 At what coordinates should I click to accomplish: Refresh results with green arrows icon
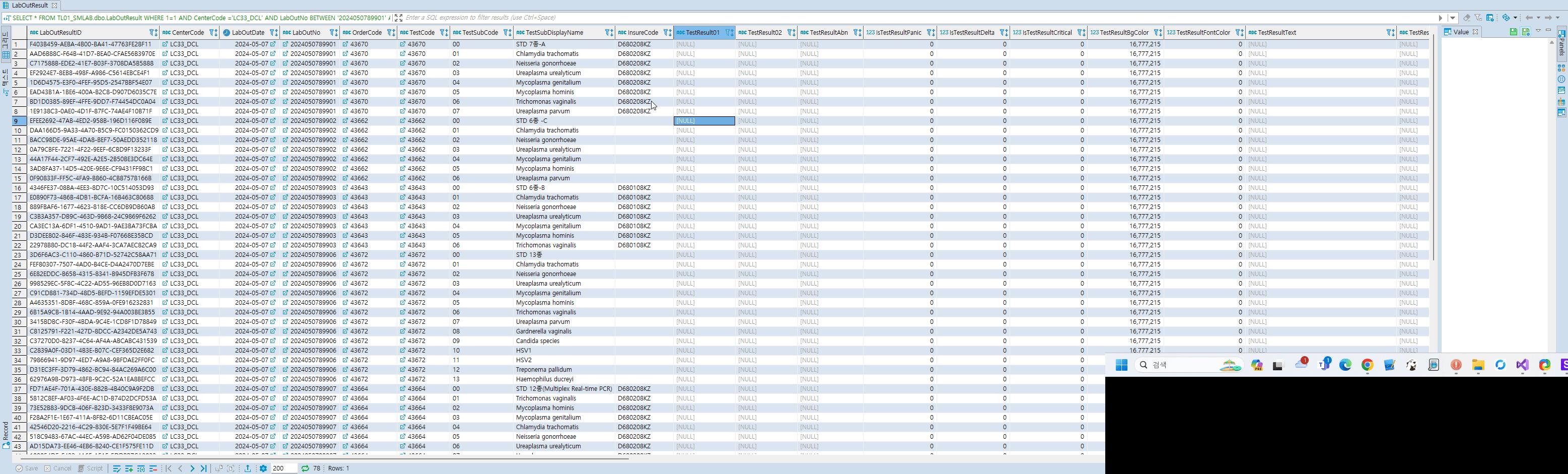pos(305,468)
